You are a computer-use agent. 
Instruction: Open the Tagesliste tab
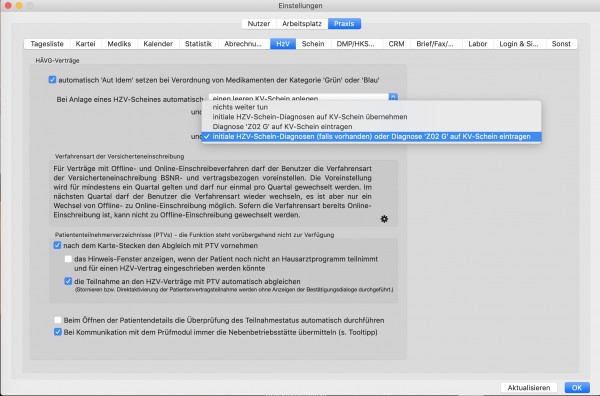(47, 44)
